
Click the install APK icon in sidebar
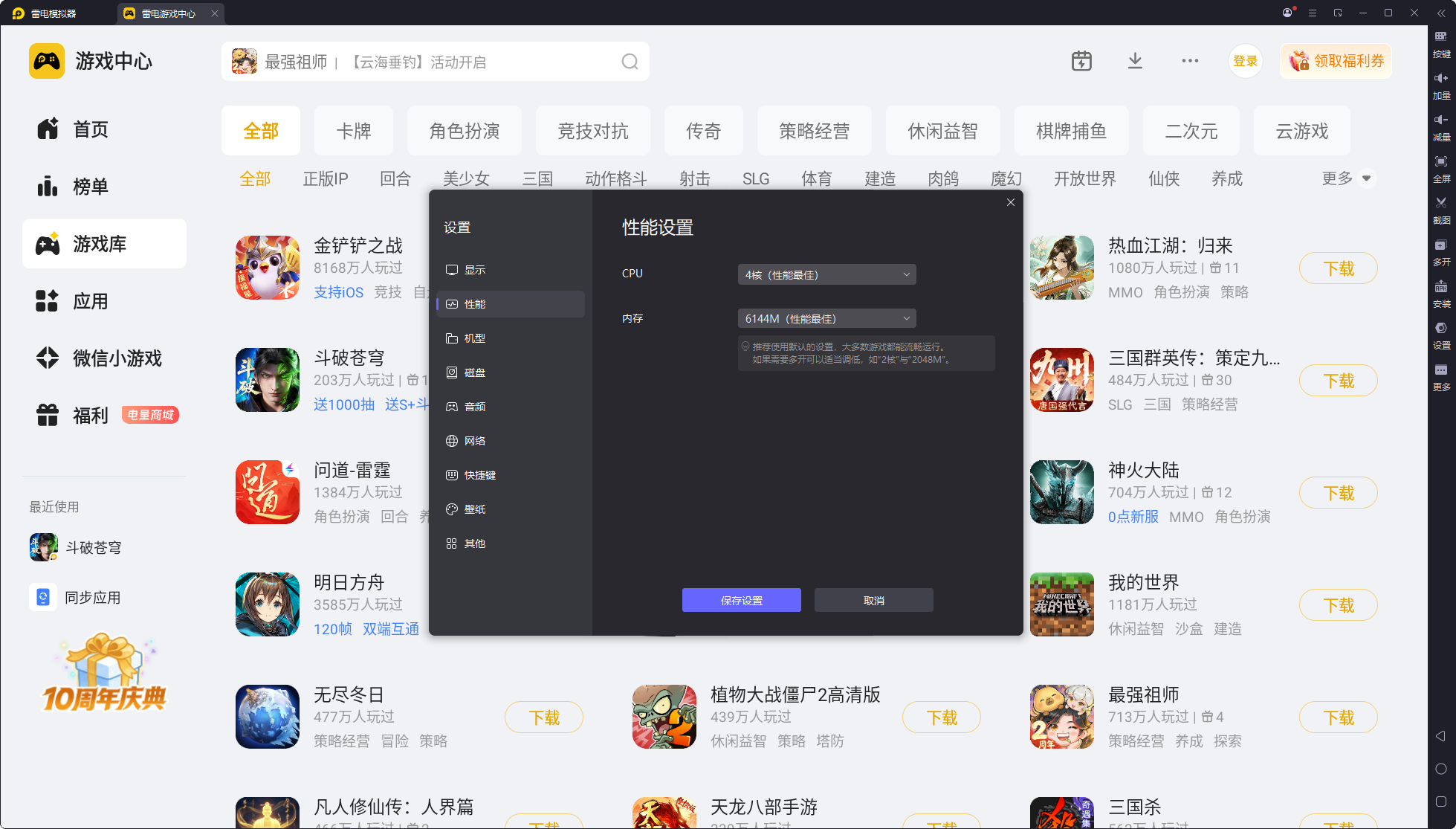[1441, 287]
